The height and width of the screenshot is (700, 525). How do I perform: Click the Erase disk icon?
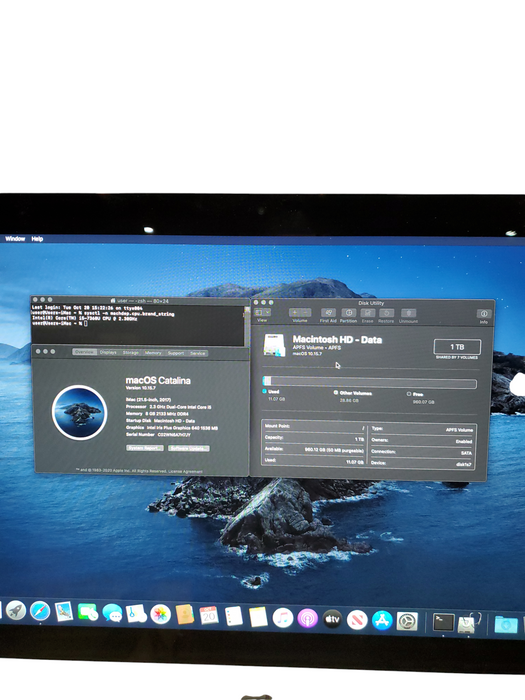[x=367, y=313]
